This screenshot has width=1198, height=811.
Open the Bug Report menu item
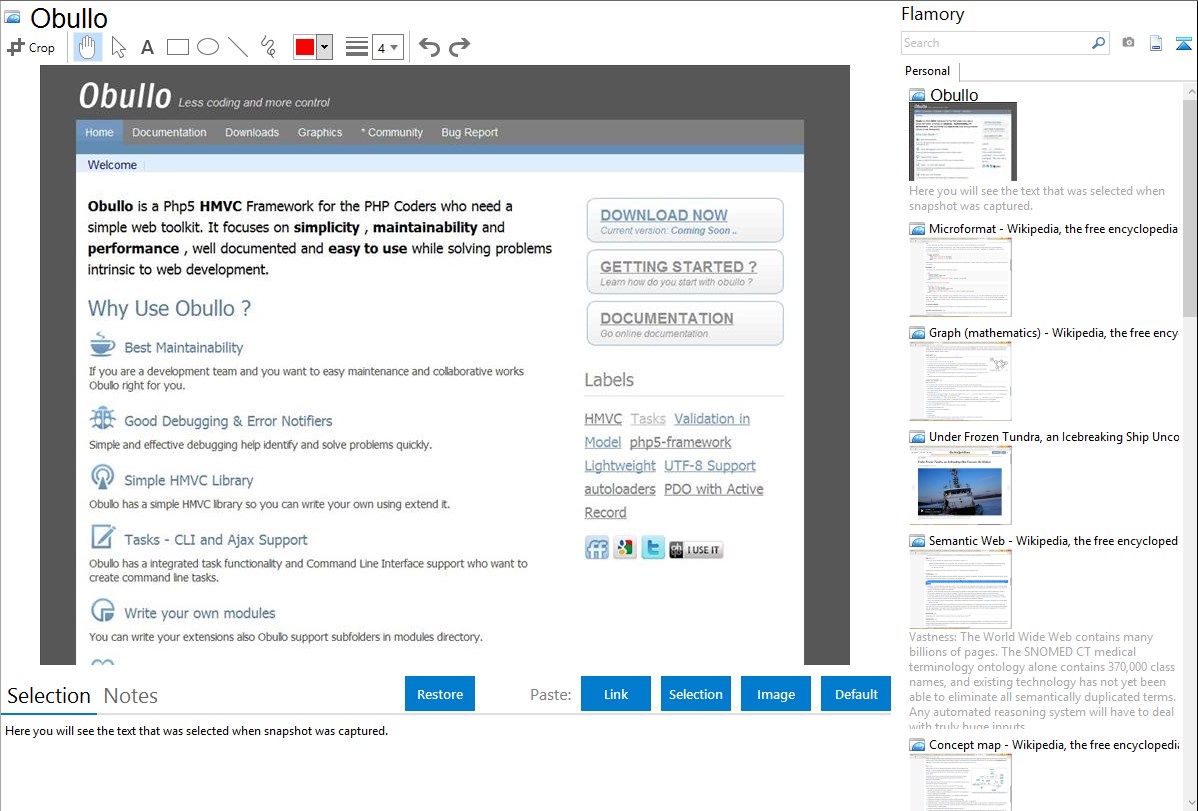(x=470, y=132)
